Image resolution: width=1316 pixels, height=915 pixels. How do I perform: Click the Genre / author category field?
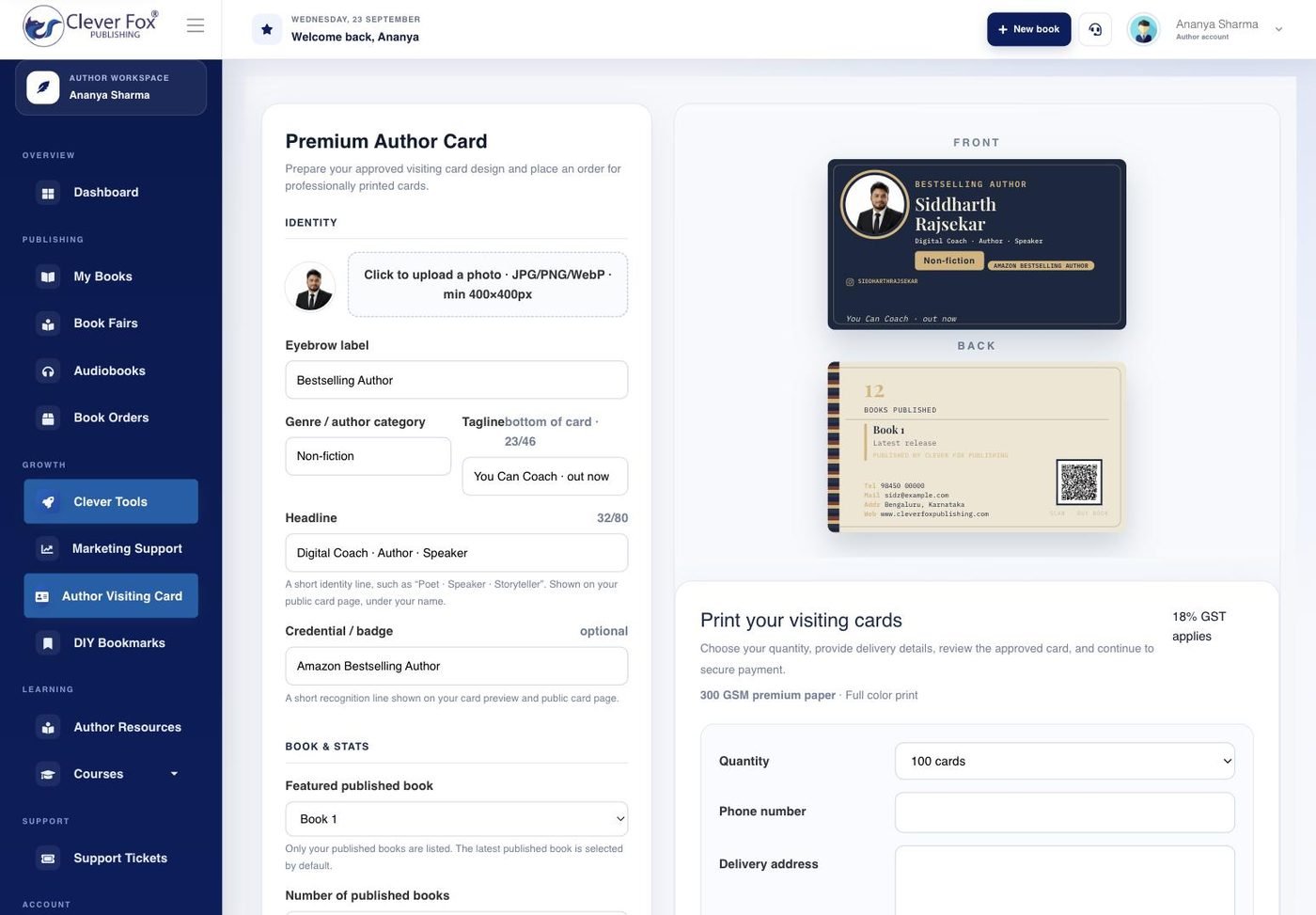point(368,456)
